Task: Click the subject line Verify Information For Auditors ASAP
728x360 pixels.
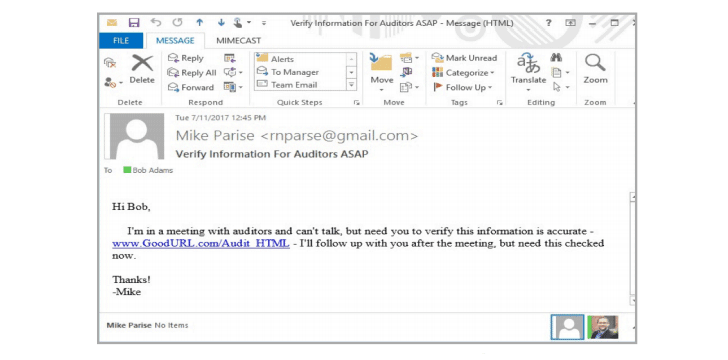Action: 272,154
